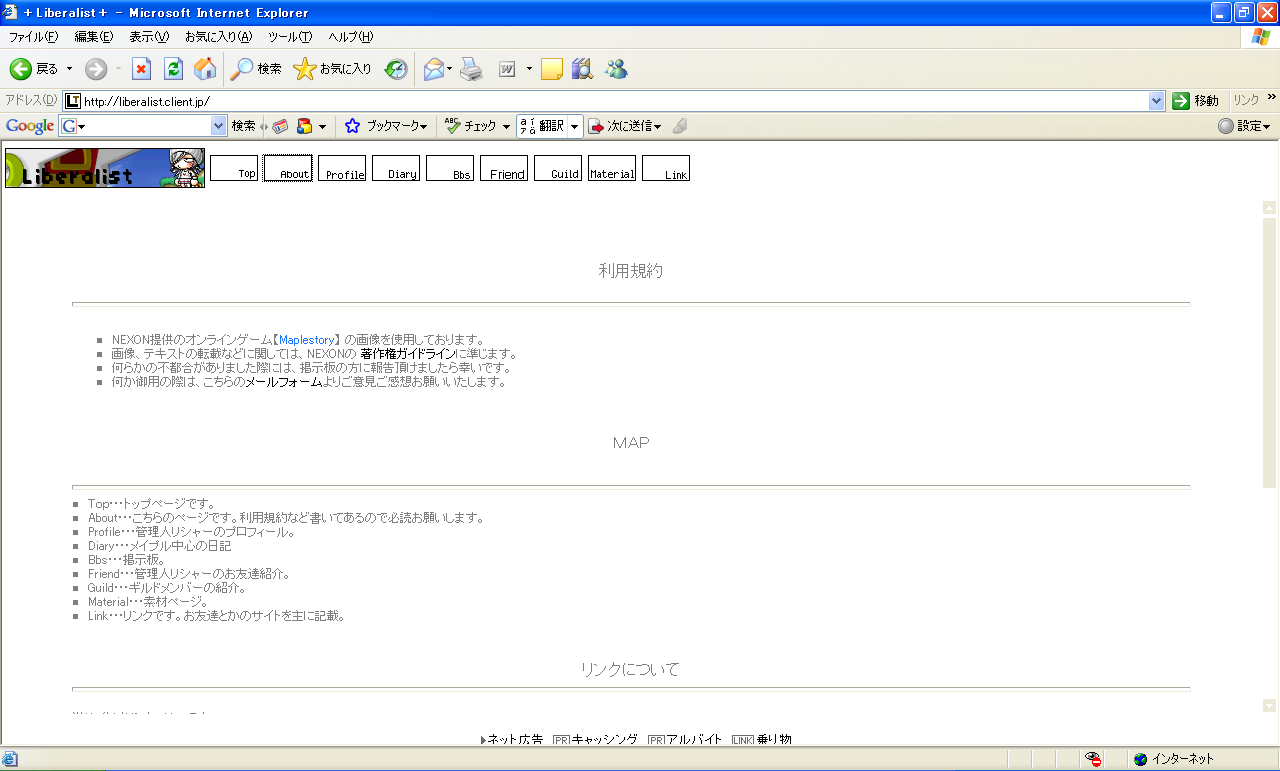This screenshot has width=1280, height=771.
Task: Click the アルバイト footer link
Action: [694, 739]
